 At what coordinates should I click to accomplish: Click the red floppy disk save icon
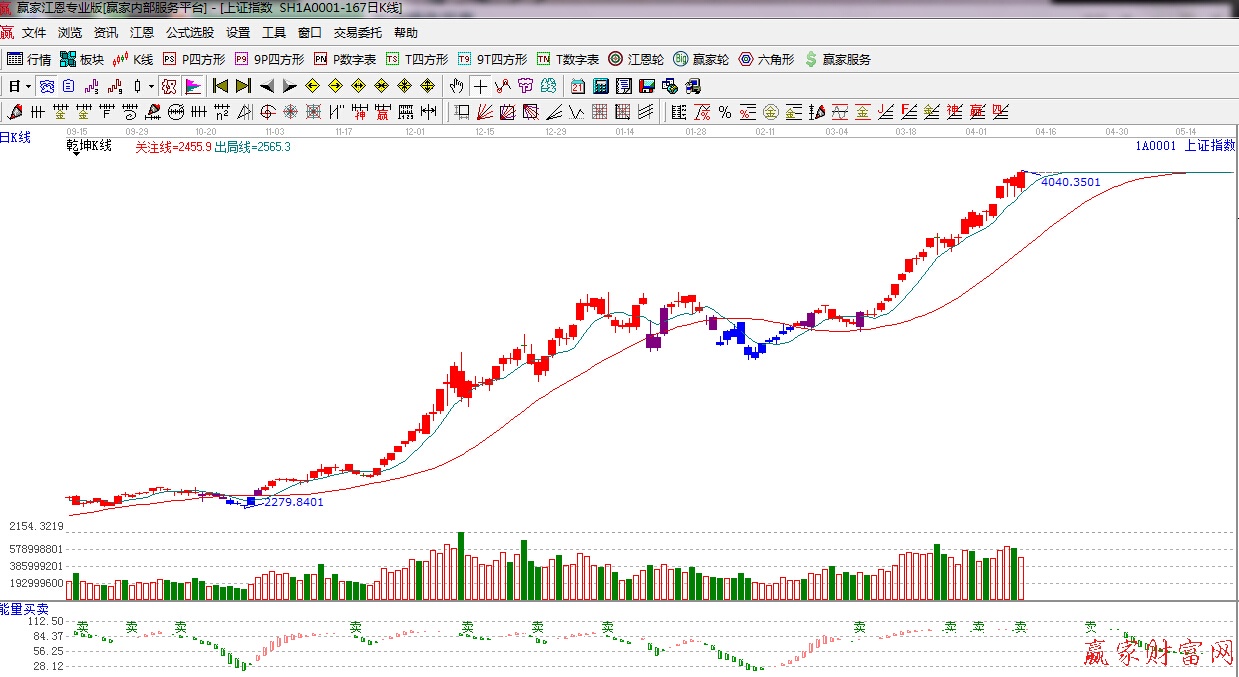pyautogui.click(x=647, y=86)
